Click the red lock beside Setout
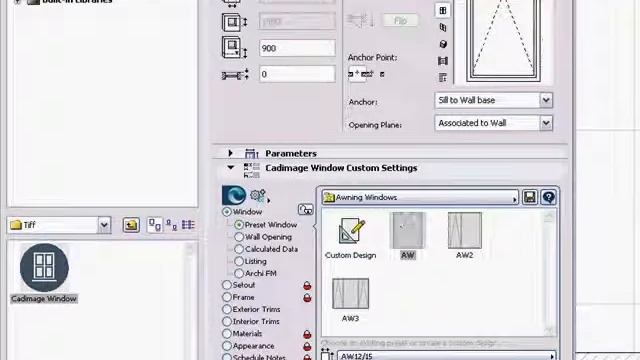640x360 pixels. pyautogui.click(x=307, y=285)
